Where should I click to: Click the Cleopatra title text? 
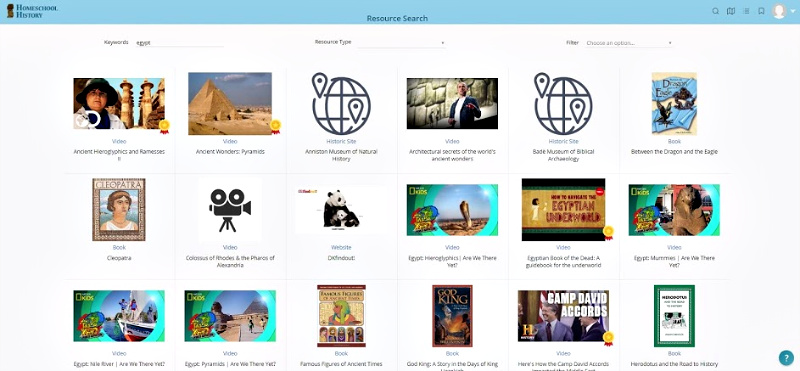(119, 258)
